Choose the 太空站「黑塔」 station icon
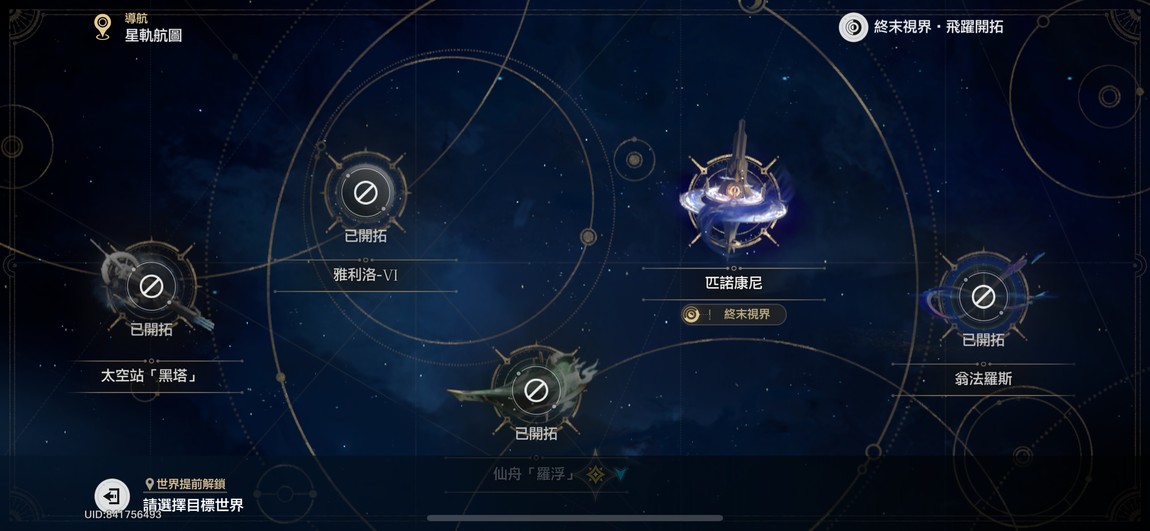This screenshot has width=1150, height=531. point(151,286)
